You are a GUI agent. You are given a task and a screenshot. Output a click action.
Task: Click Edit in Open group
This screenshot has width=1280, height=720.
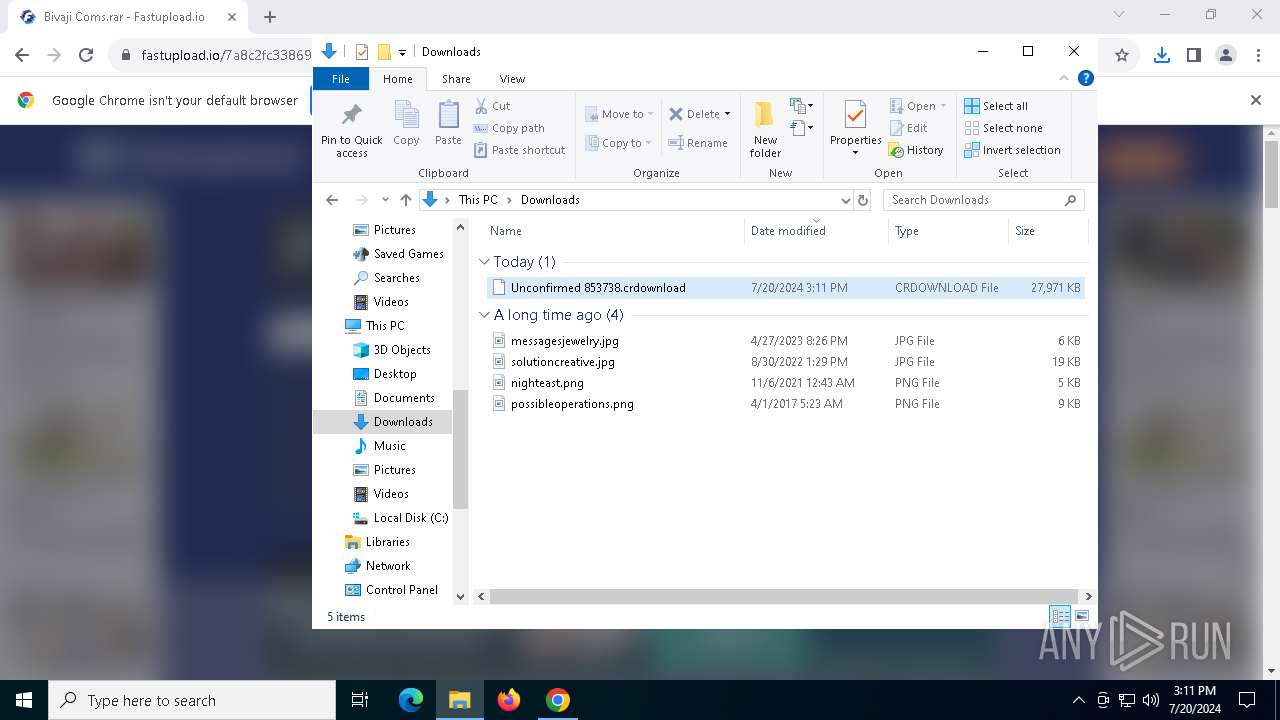(x=908, y=128)
